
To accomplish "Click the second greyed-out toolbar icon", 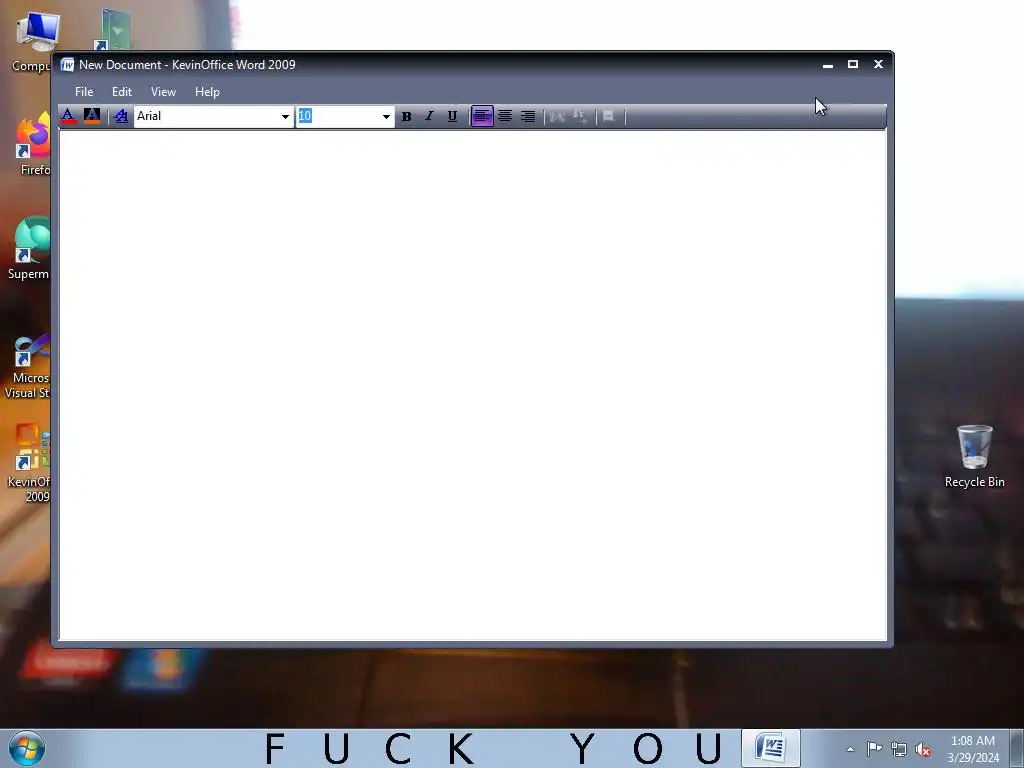I will 579,116.
